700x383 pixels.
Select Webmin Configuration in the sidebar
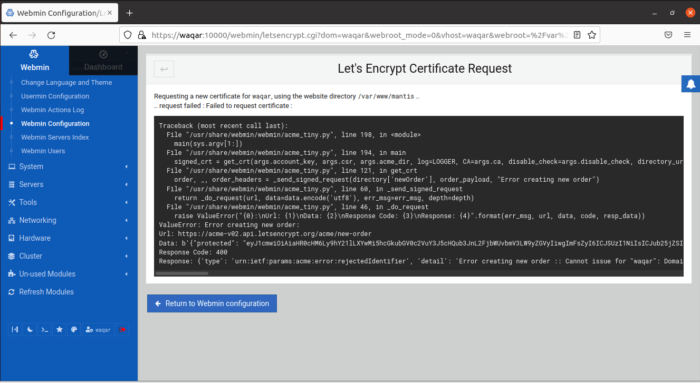click(x=55, y=124)
